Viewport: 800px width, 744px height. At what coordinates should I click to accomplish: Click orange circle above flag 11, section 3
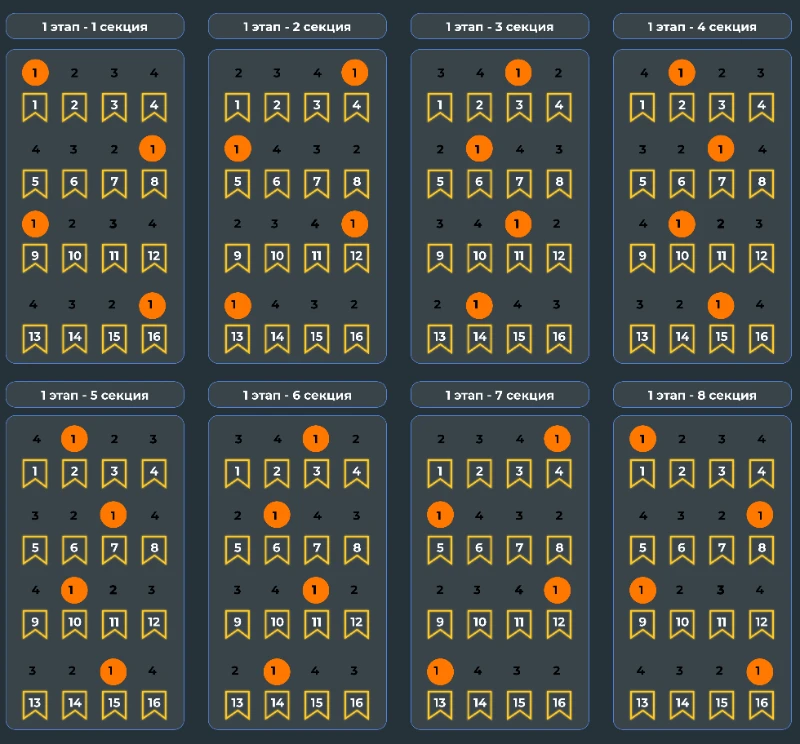(518, 224)
